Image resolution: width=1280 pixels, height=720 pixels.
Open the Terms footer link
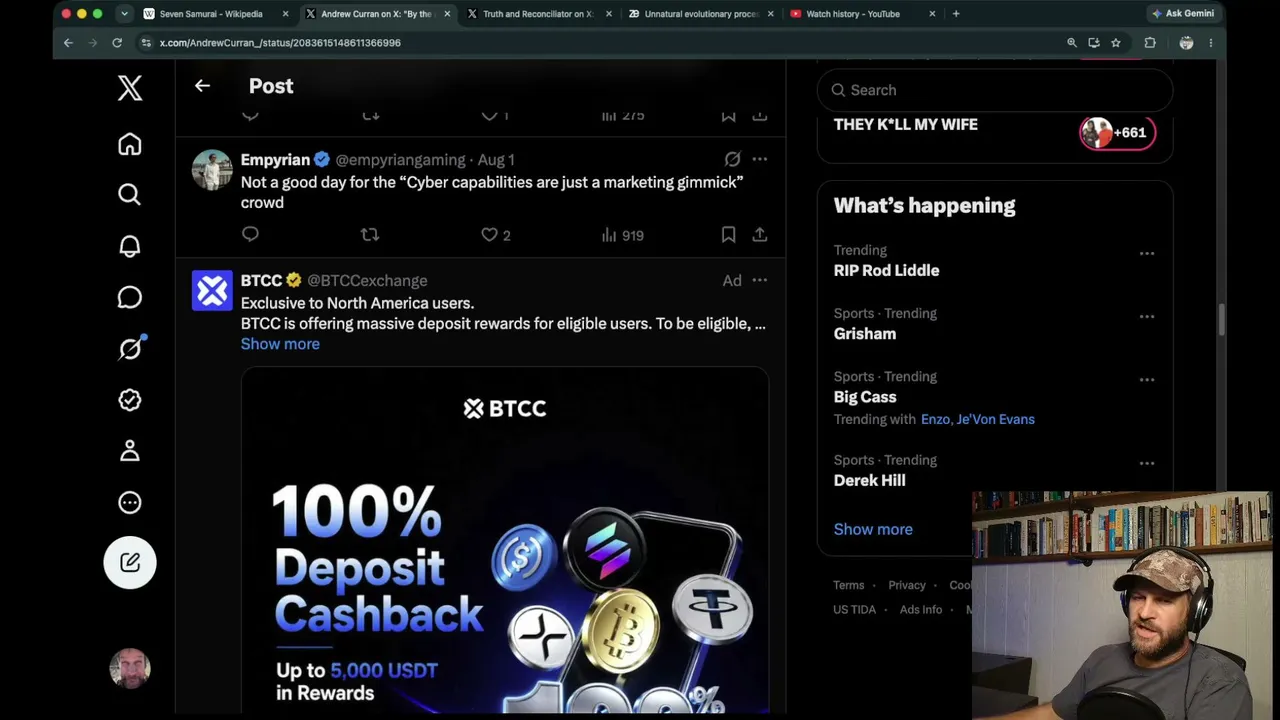[x=848, y=585]
